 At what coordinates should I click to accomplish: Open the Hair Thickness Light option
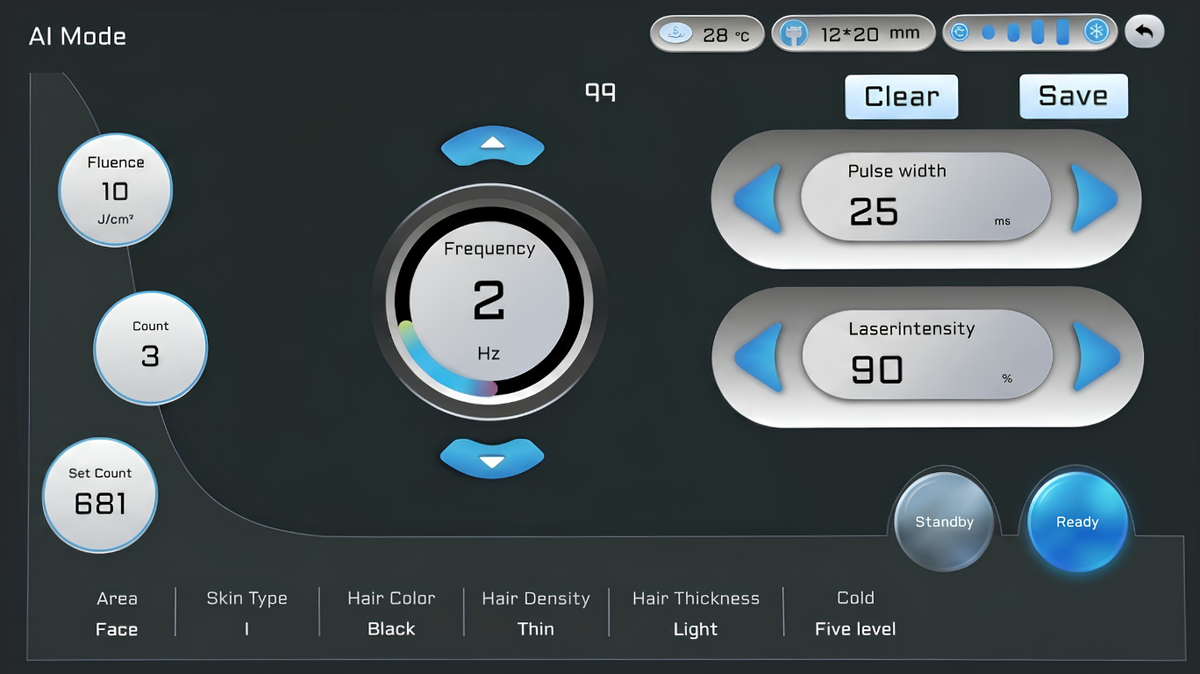(696, 614)
